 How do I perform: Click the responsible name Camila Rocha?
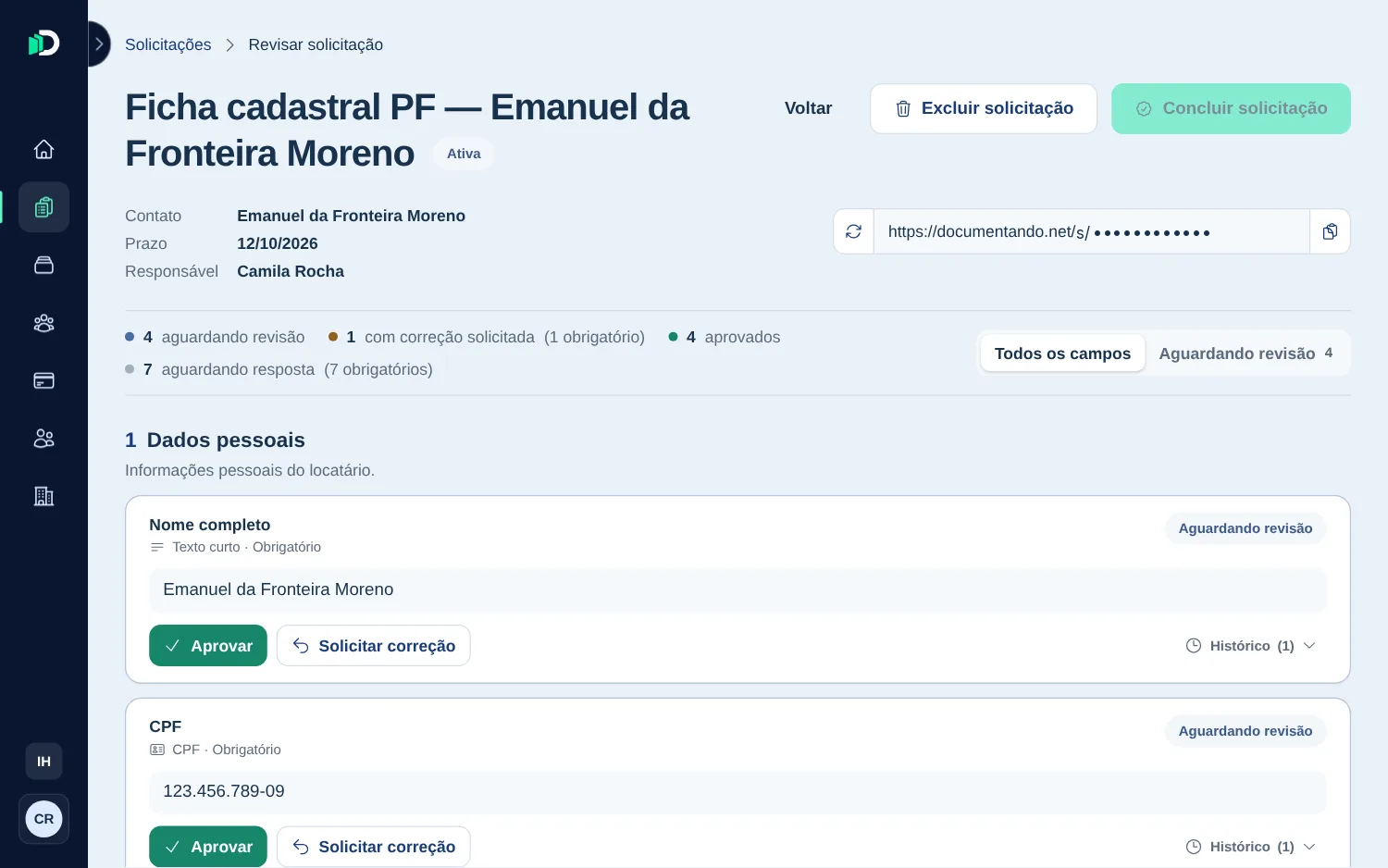coord(291,271)
